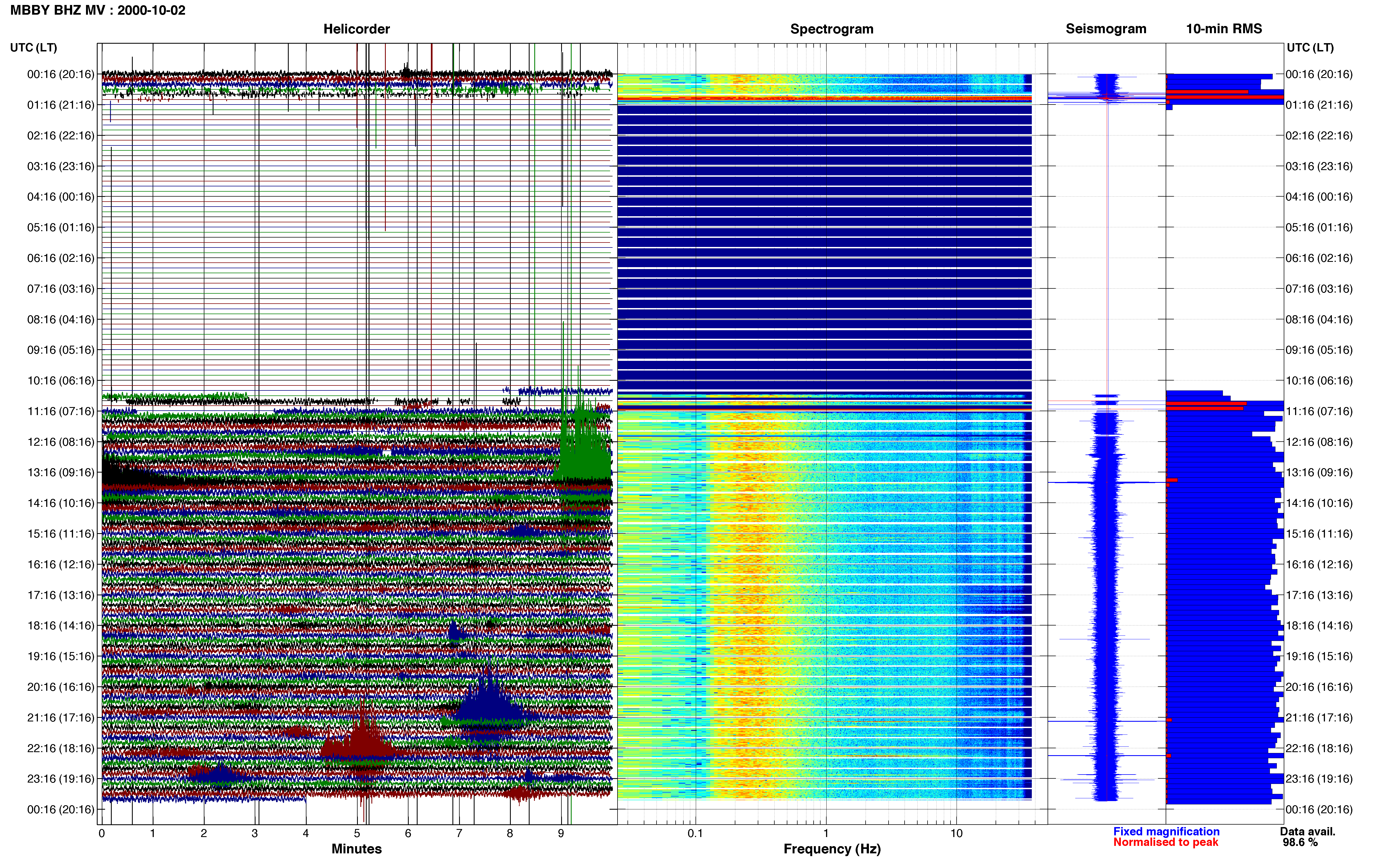
Task: Click minute tick 3 on the helicorder axis
Action: pos(255,833)
